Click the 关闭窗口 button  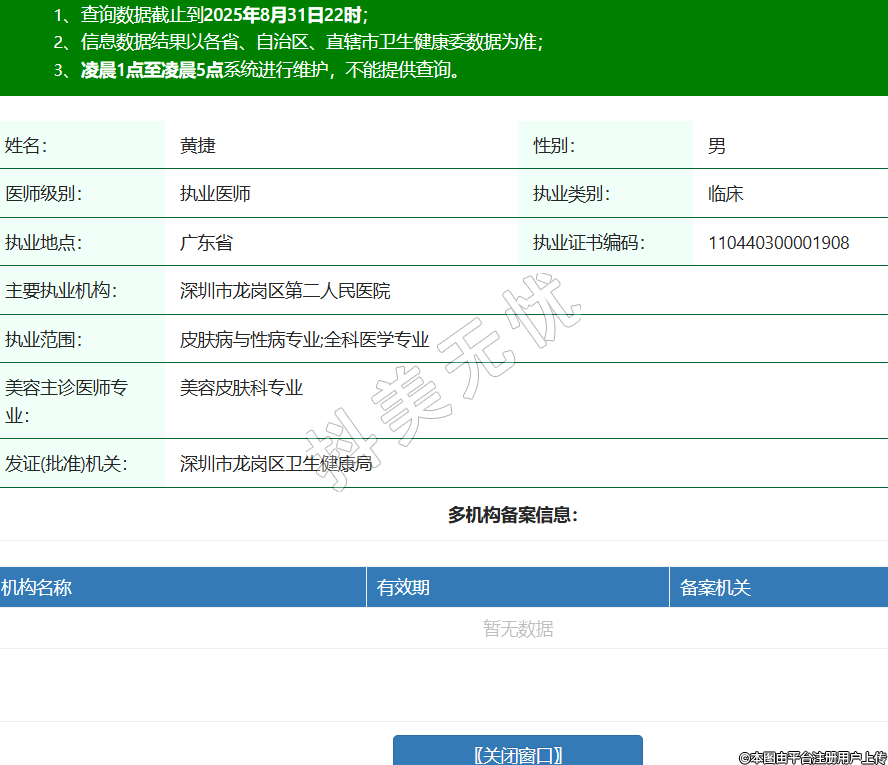517,753
